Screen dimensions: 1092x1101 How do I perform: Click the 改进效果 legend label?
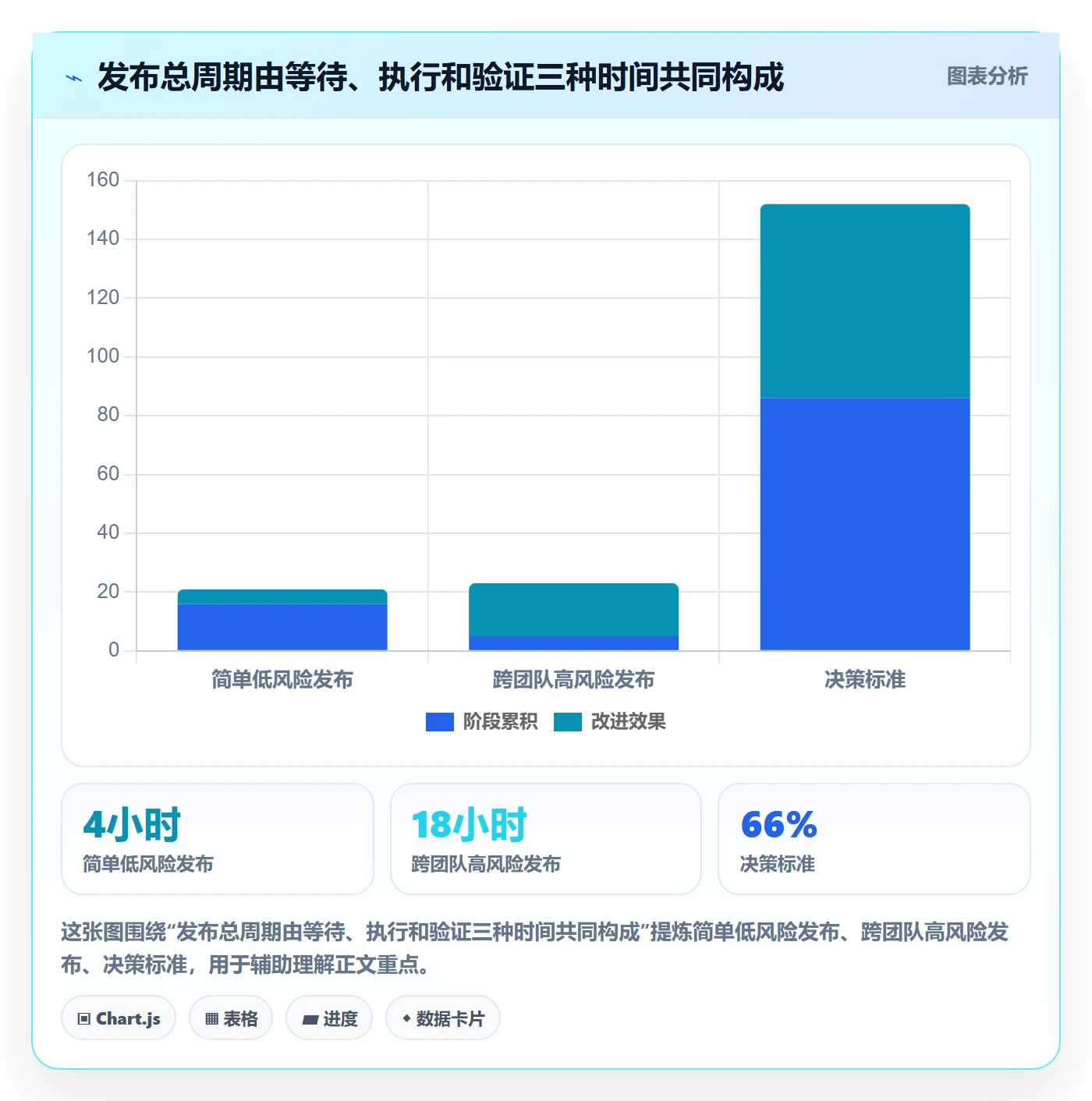(x=628, y=722)
